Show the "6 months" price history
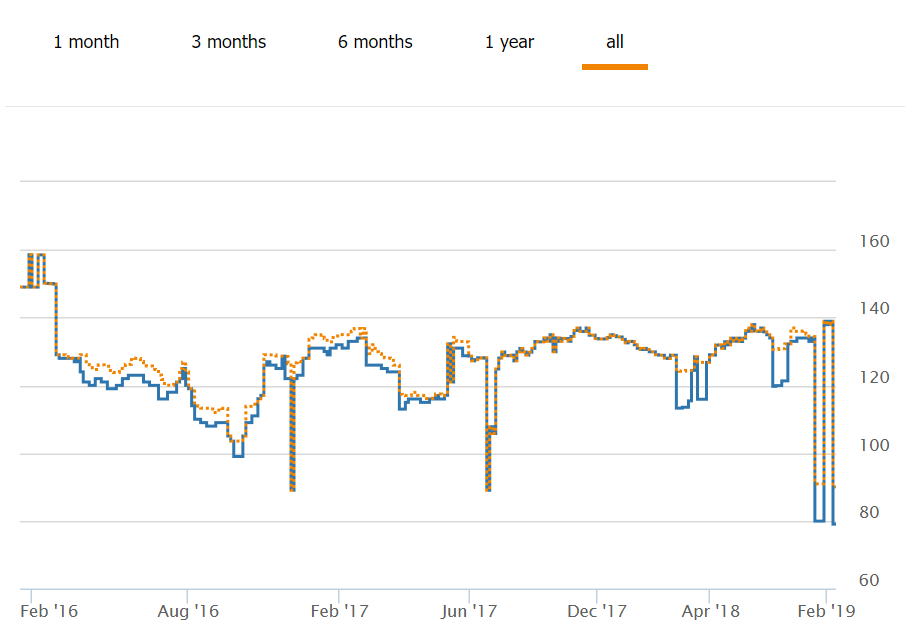905x625 pixels. click(x=375, y=42)
